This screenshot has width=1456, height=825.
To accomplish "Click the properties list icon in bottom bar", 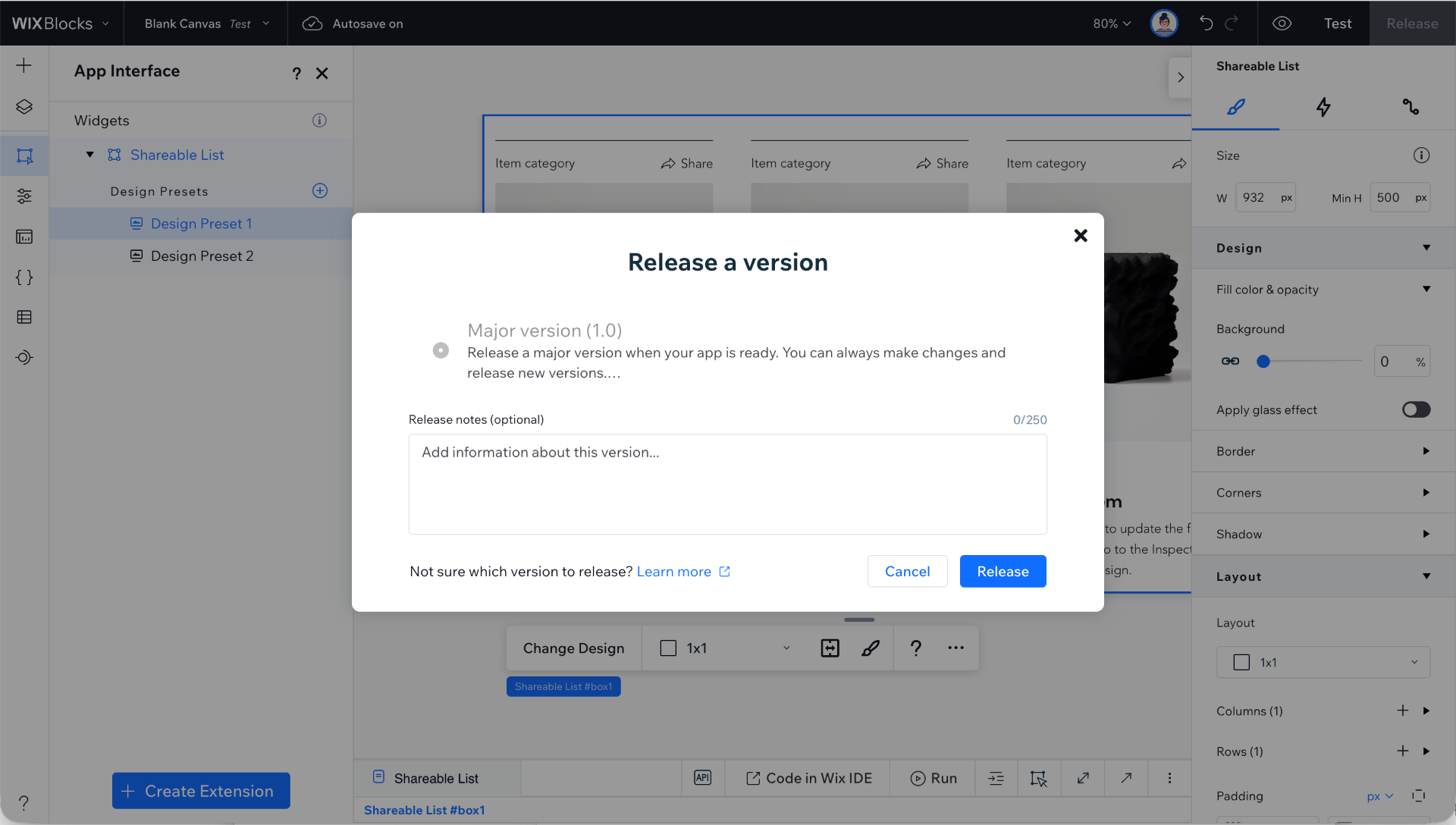I will (x=996, y=778).
